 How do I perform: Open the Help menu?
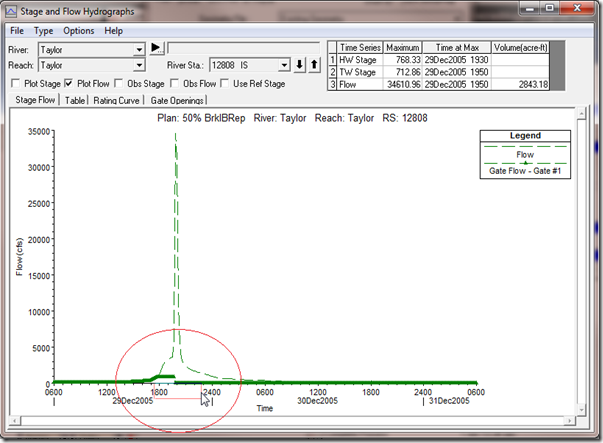pyautogui.click(x=113, y=31)
